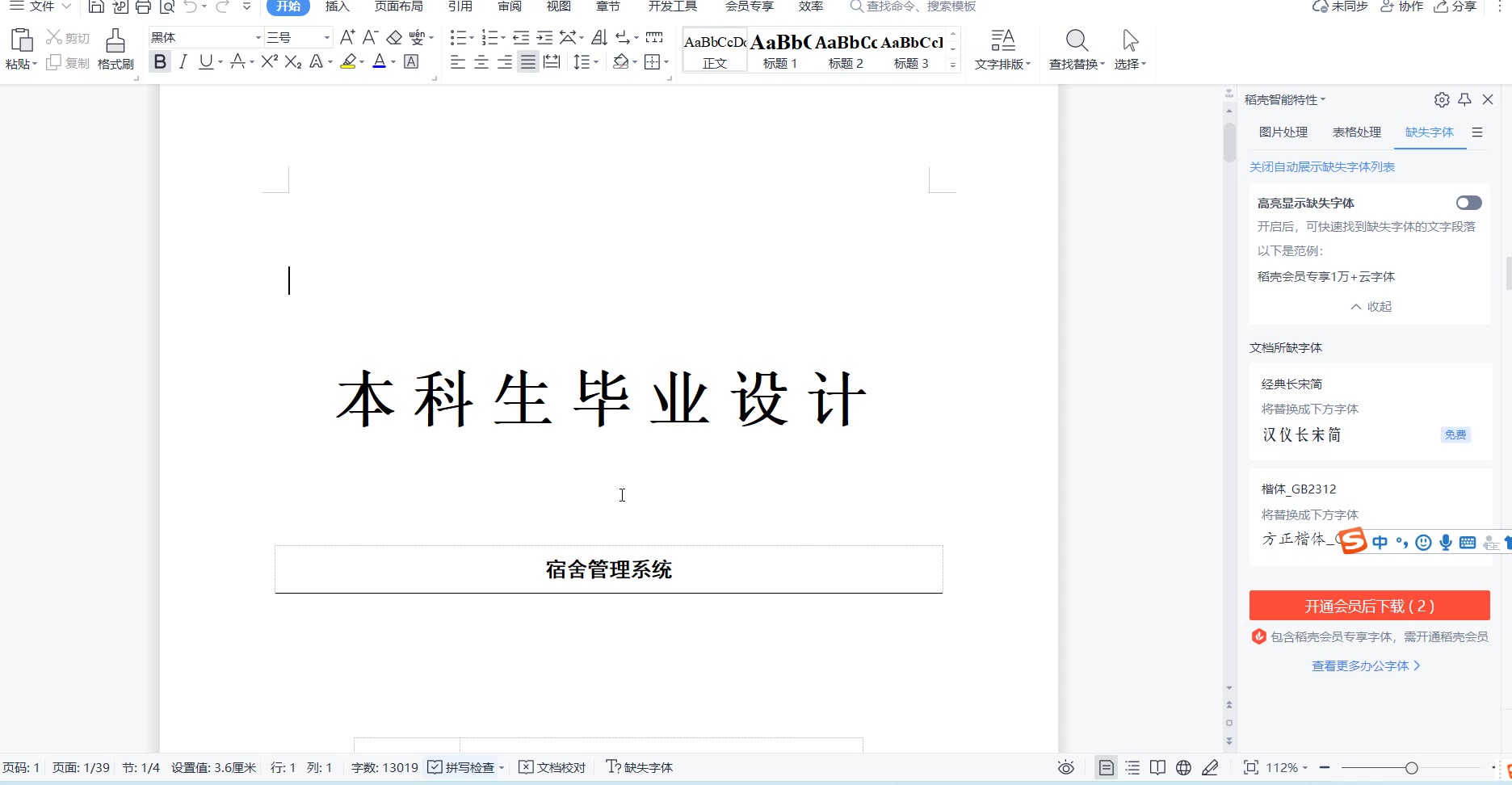The image size is (1512, 785).
Task: Open reading mode book icon
Action: coord(1157,767)
